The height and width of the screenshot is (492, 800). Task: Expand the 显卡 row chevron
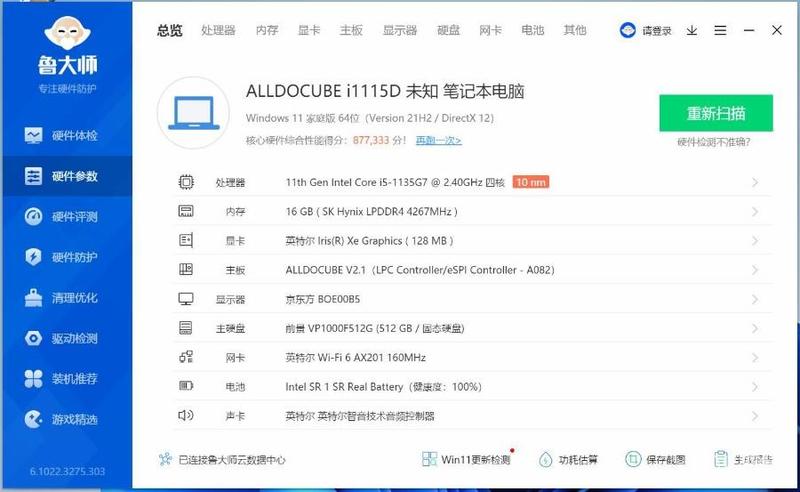(755, 240)
